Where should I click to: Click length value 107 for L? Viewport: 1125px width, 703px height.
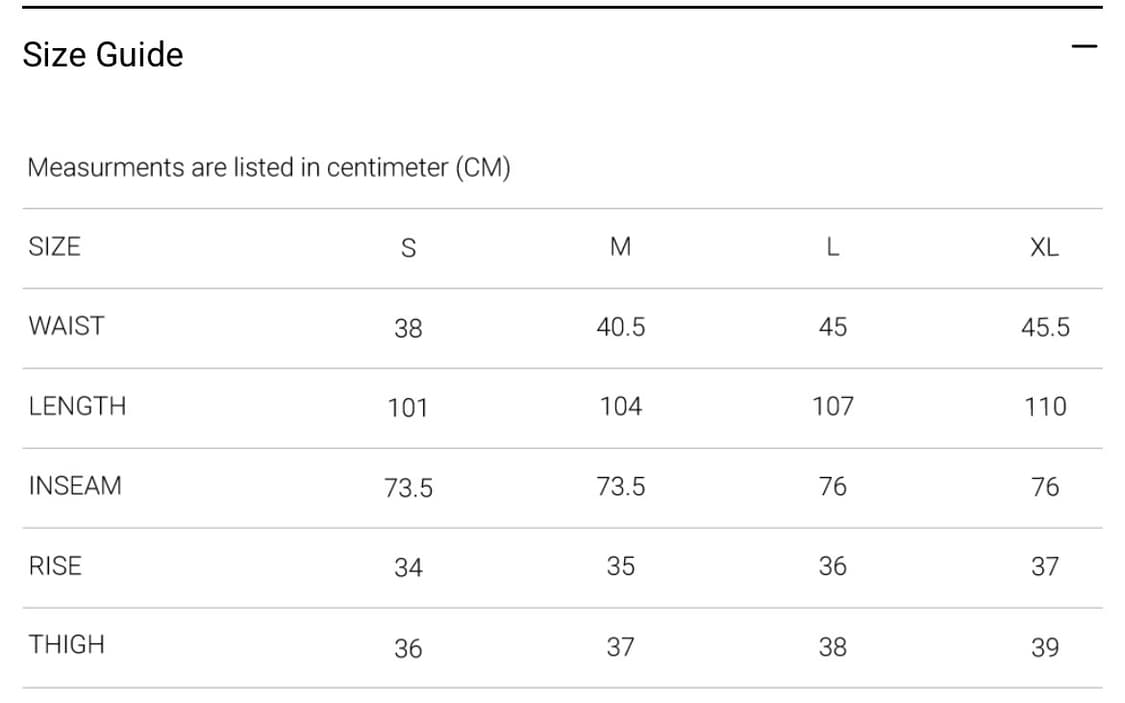coord(832,407)
